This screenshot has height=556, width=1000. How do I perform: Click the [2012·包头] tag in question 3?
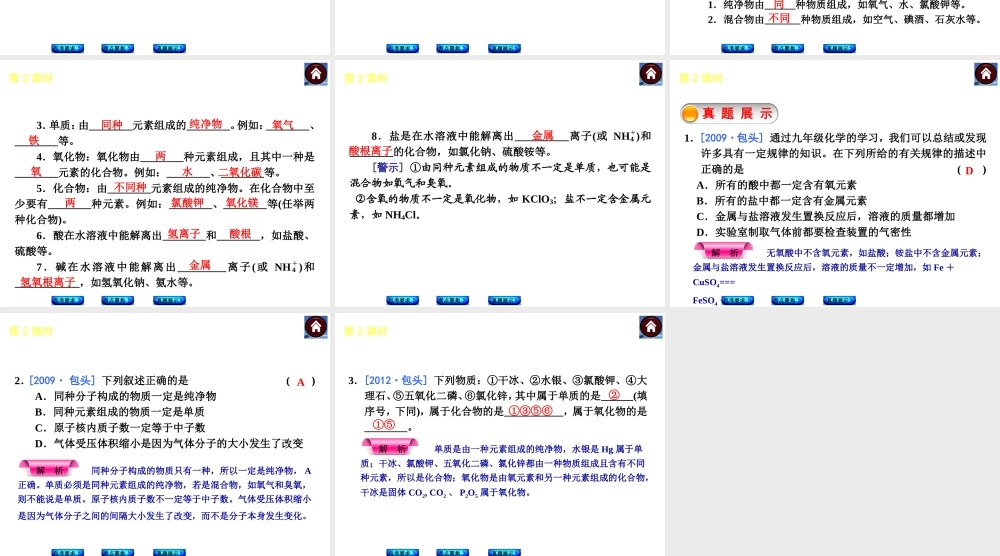(x=396, y=381)
